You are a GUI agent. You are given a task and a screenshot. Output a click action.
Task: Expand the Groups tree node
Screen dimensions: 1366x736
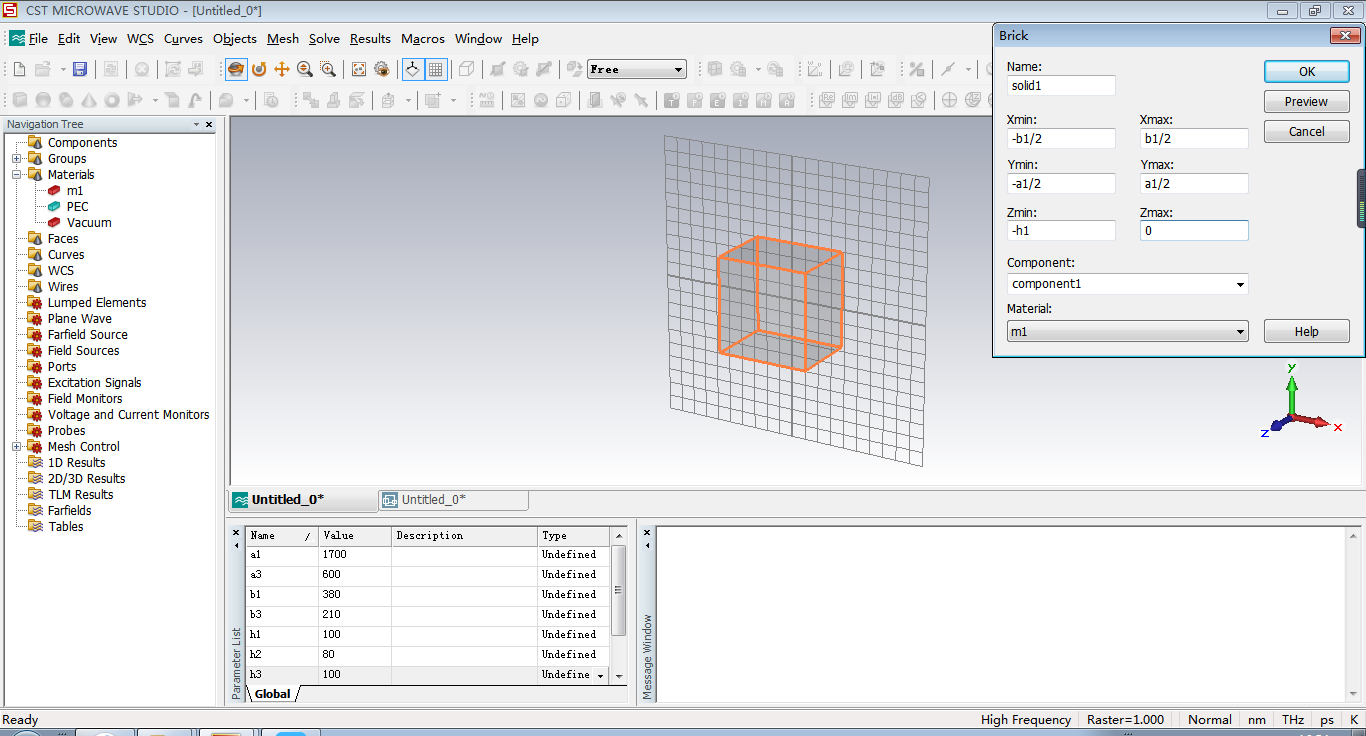click(x=17, y=159)
